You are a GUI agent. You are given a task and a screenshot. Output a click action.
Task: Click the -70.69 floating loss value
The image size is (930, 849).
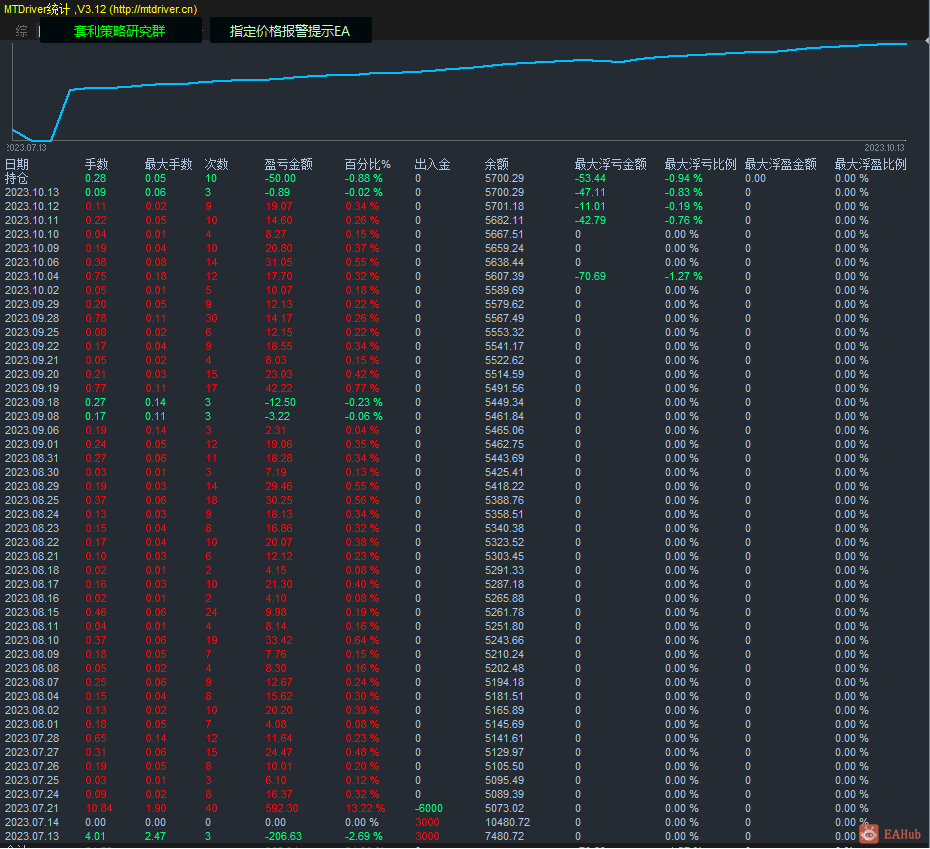point(591,276)
